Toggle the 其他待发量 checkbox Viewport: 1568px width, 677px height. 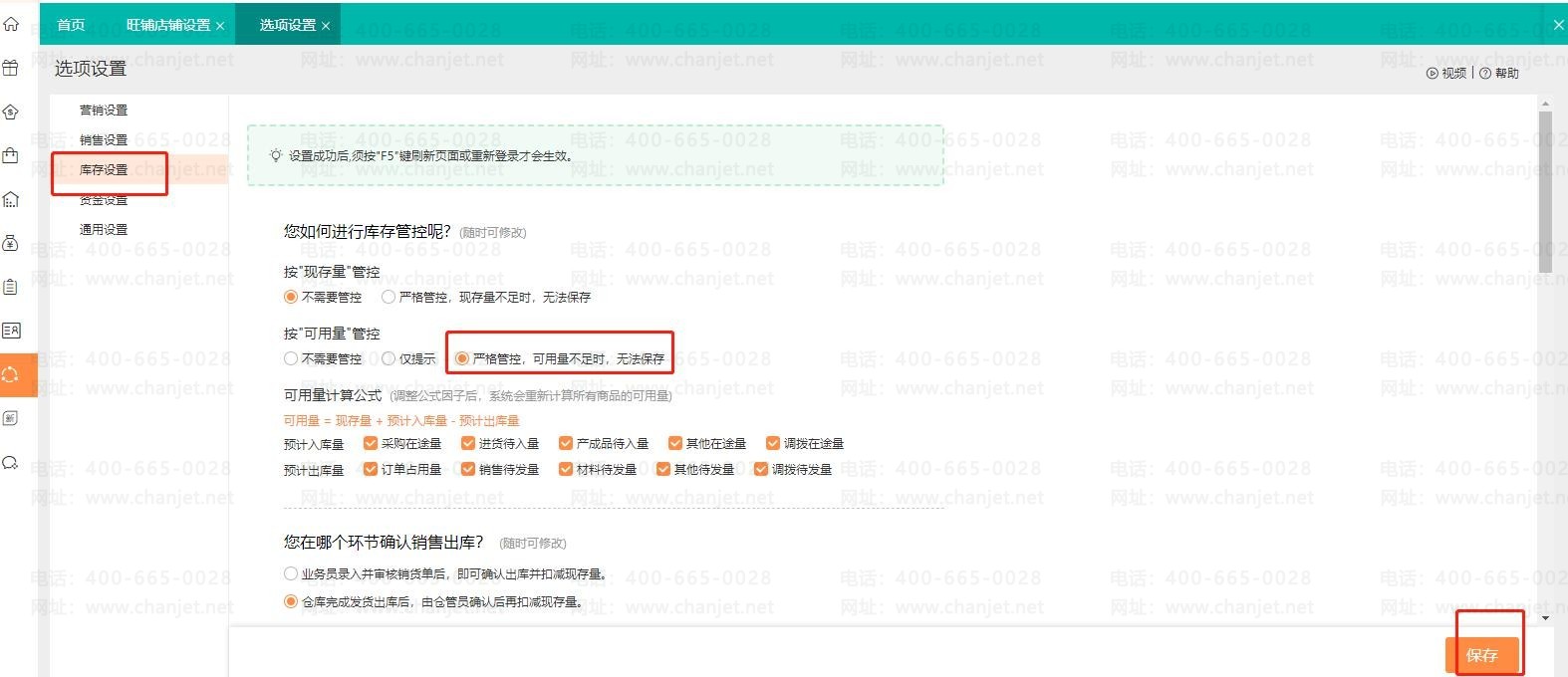[x=663, y=469]
